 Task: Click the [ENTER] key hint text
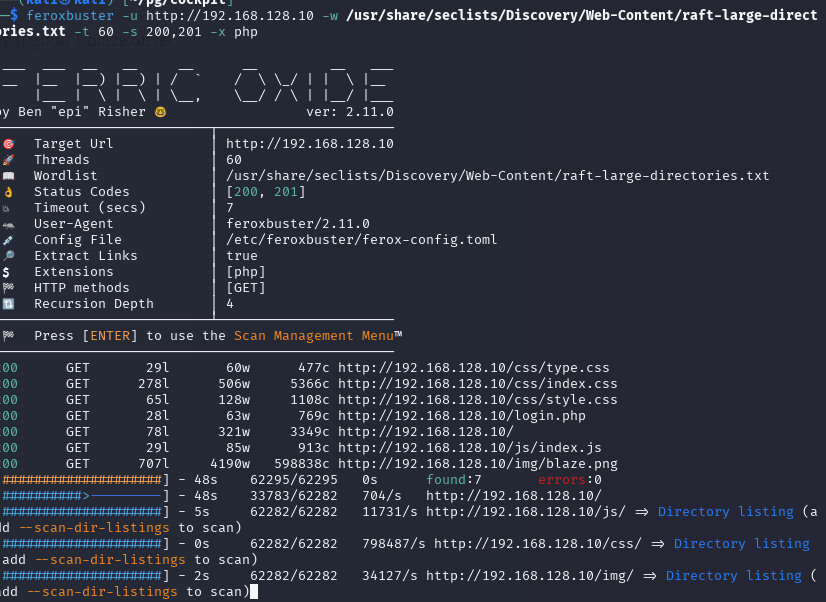110,335
